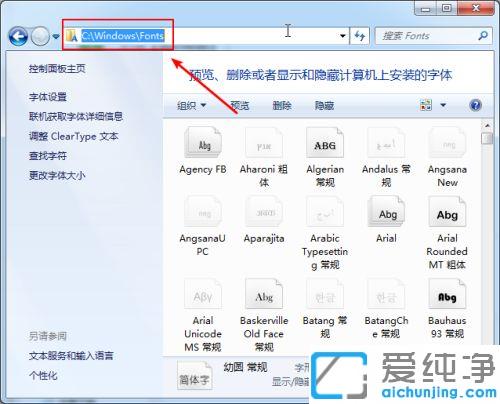Select the BatangChe 常规 font icon
This screenshot has height=404, width=500.
(x=386, y=294)
